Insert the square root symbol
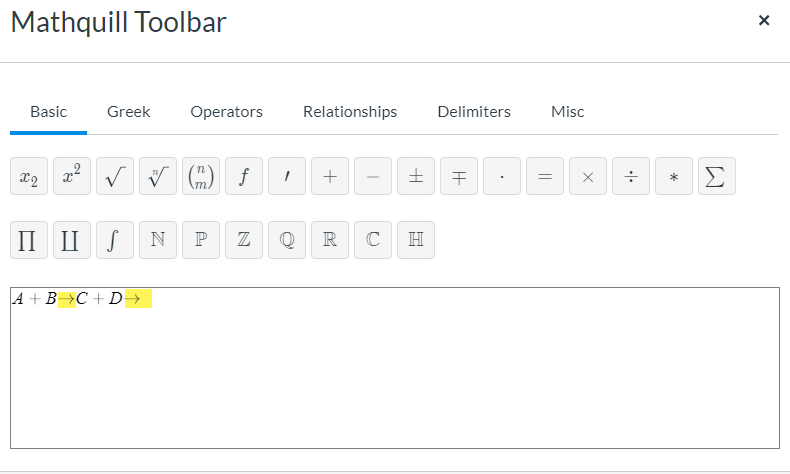Viewport: 790px width, 474px height. [x=114, y=177]
